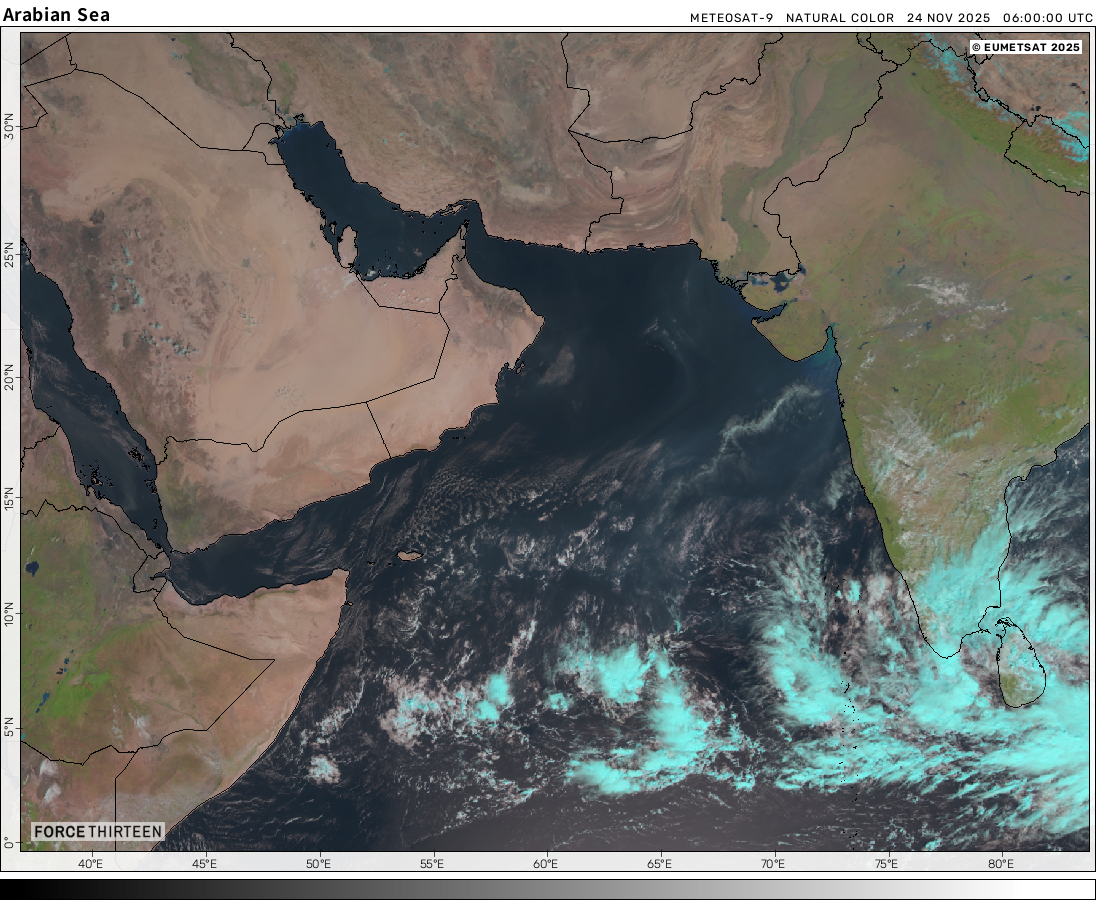This screenshot has height=900, width=1096.
Task: Click the © EUMETSAT 2025 copyright badge
Action: coord(1026,47)
